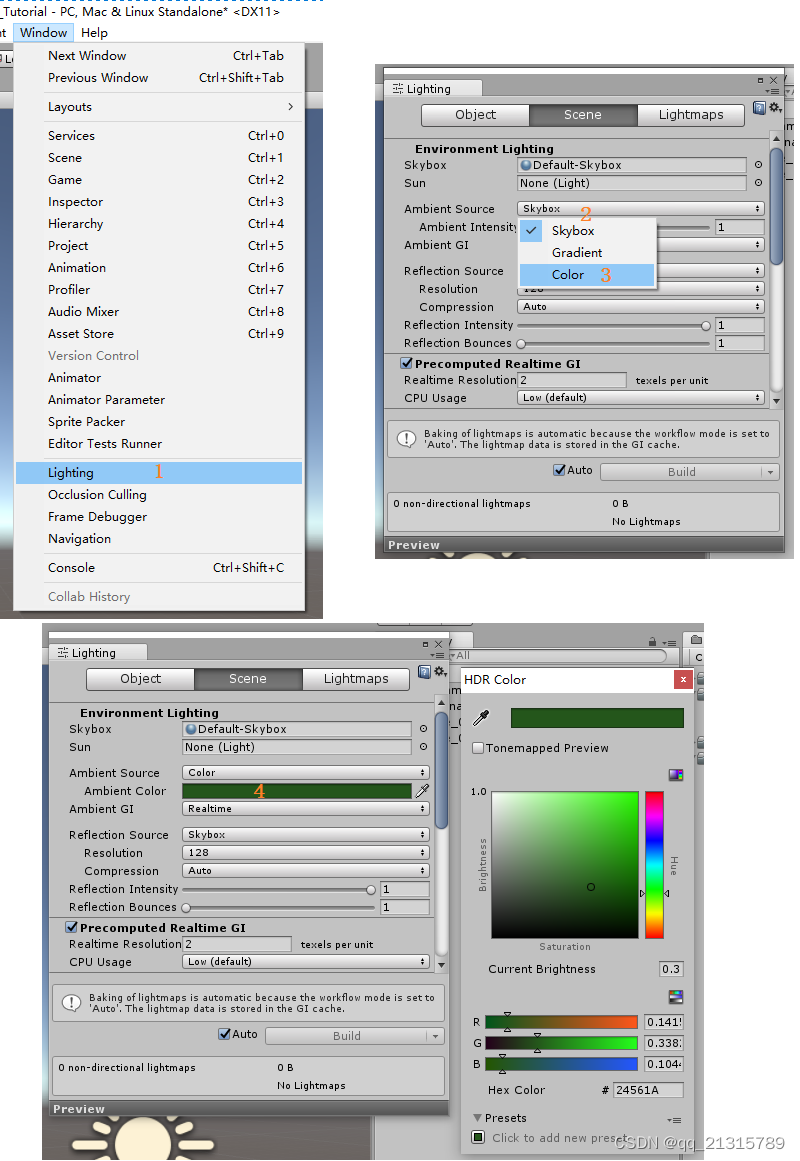
Task: Choose Color in the Ambient Source list
Action: pyautogui.click(x=568, y=275)
